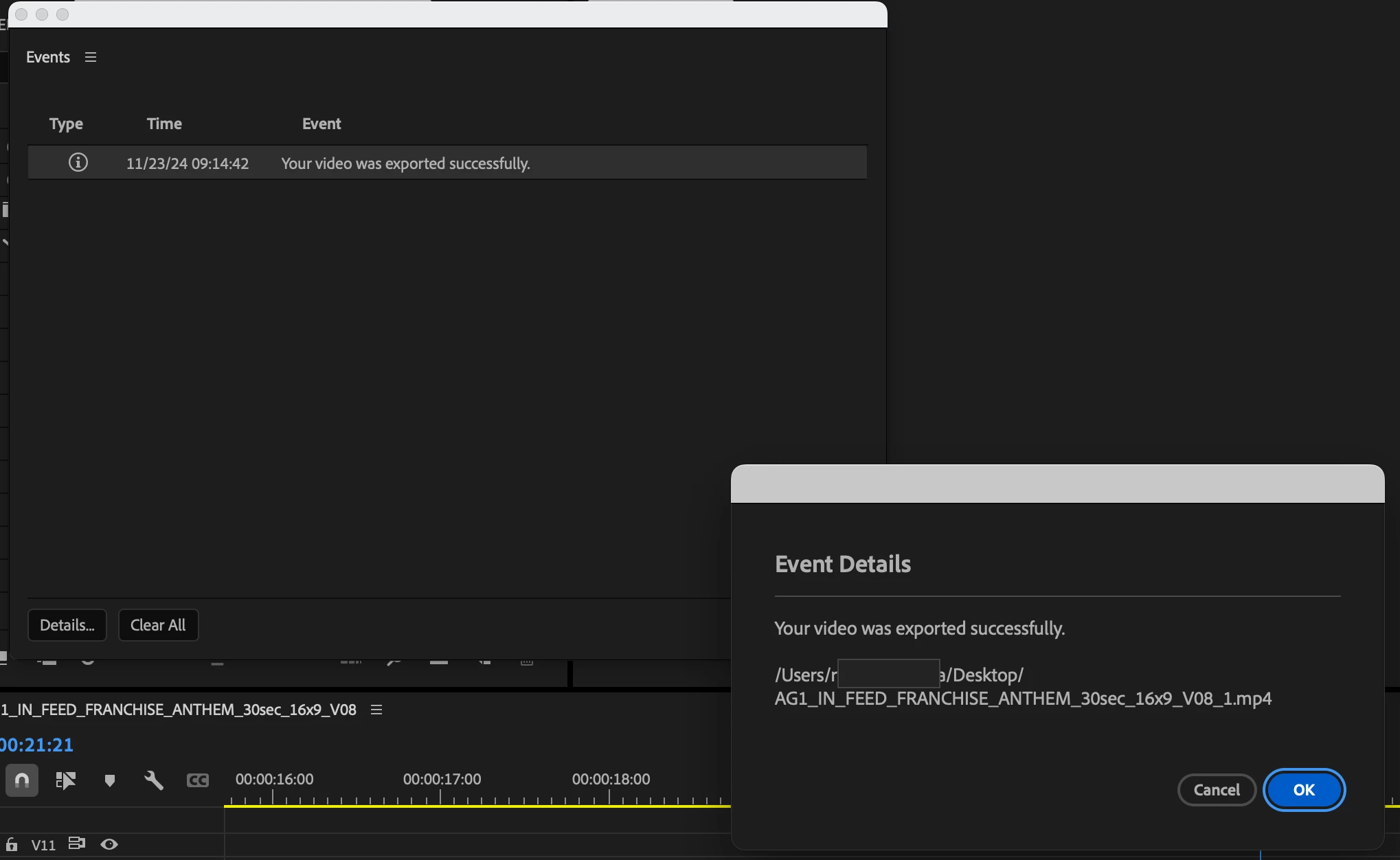Click the Linked Selection icon
Image resolution: width=1400 pixels, height=860 pixels.
click(x=65, y=780)
